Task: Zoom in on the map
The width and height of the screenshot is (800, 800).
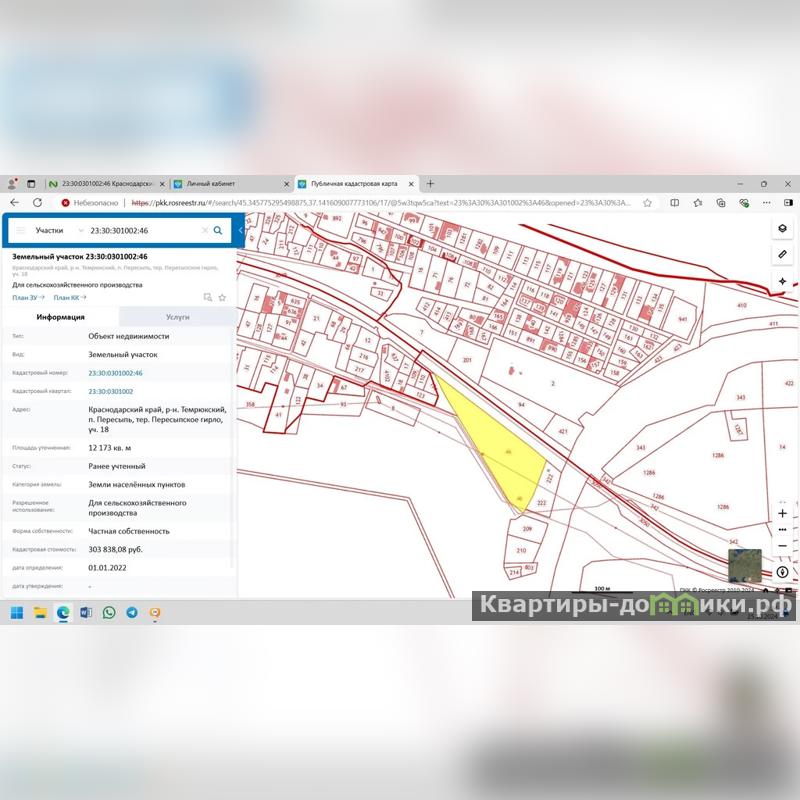Action: (782, 513)
